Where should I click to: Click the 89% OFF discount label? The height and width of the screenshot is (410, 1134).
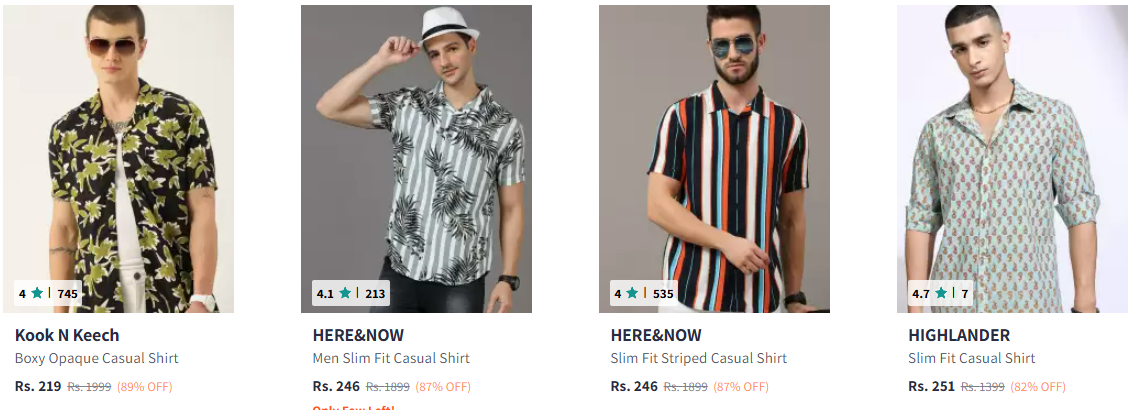tap(145, 387)
